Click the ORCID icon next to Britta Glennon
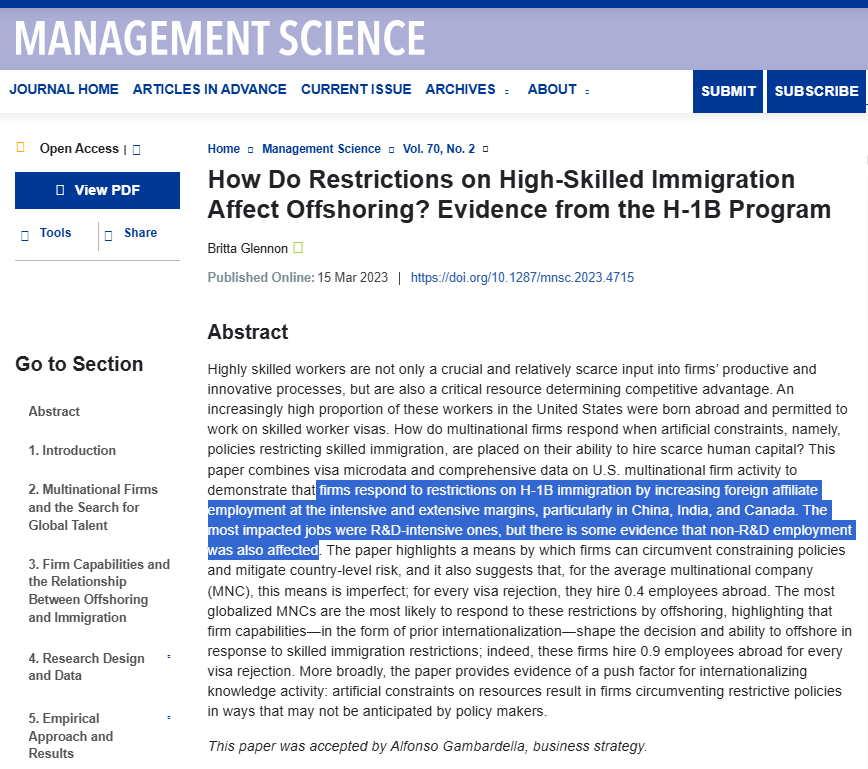The height and width of the screenshot is (769, 868). [x=298, y=247]
